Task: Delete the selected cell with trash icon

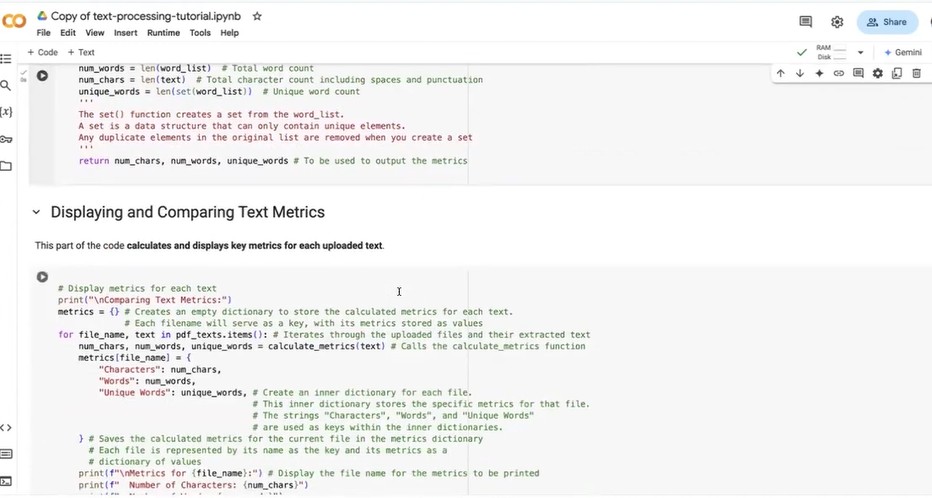Action: (916, 73)
